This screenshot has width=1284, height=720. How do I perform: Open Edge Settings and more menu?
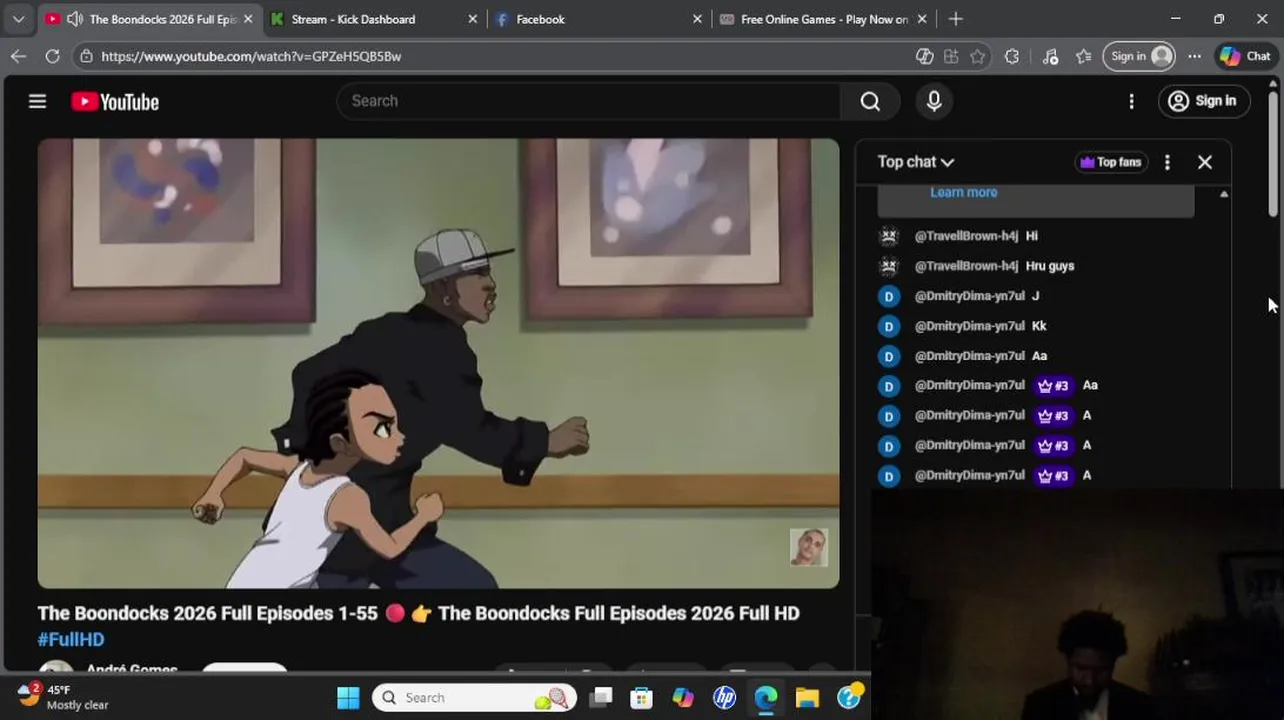1194,56
